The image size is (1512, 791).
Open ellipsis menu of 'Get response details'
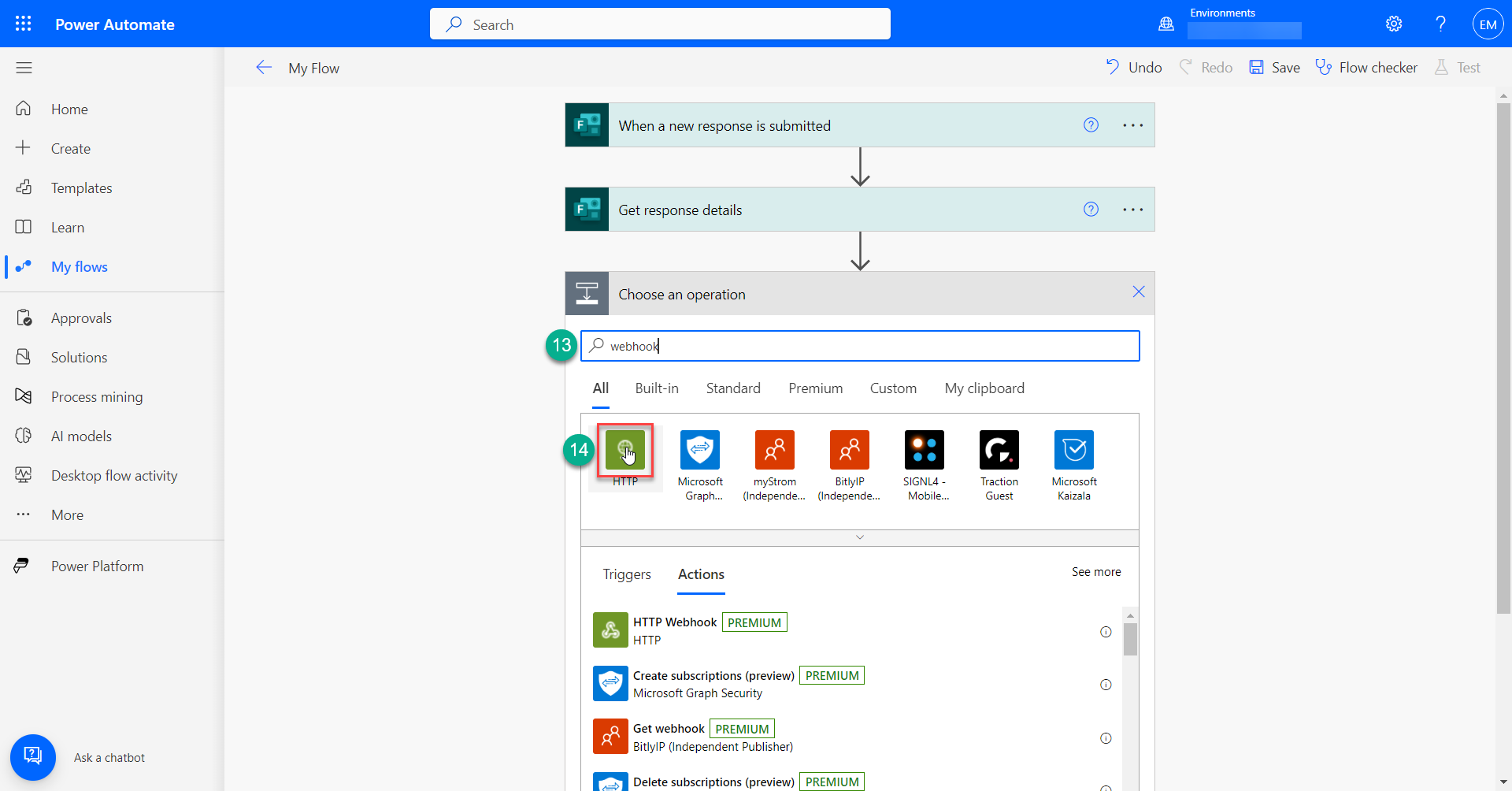[1132, 210]
